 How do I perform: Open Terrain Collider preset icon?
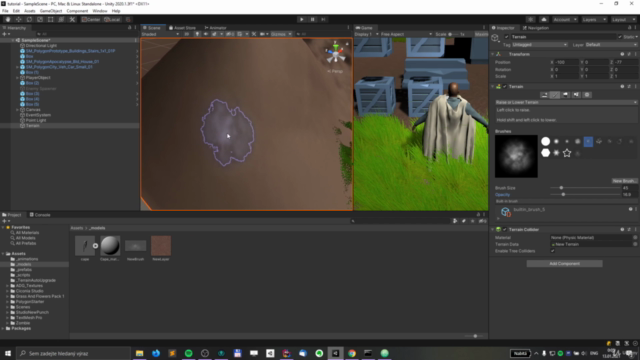[629, 229]
